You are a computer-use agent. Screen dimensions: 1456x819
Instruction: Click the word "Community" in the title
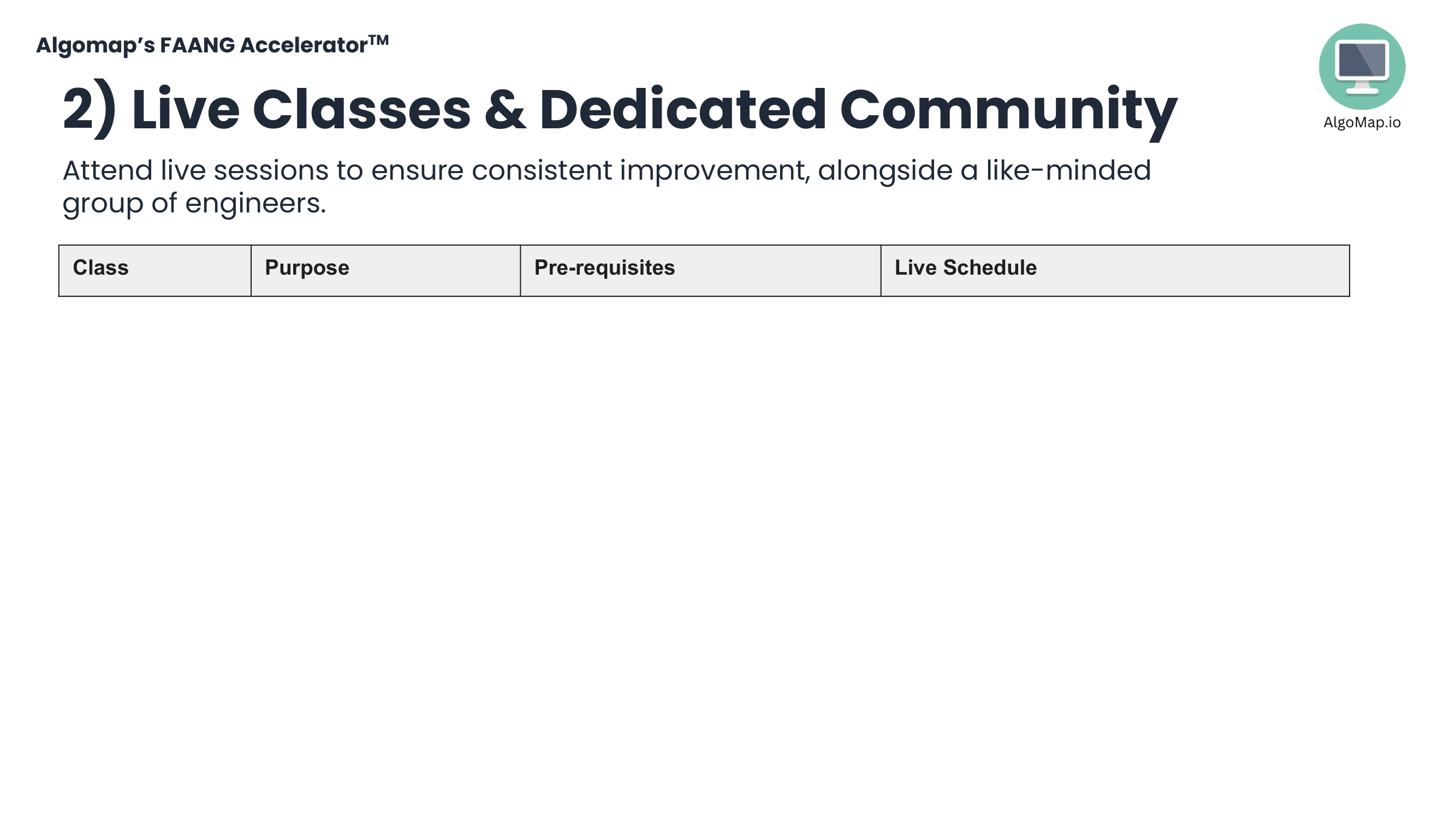(1008, 109)
